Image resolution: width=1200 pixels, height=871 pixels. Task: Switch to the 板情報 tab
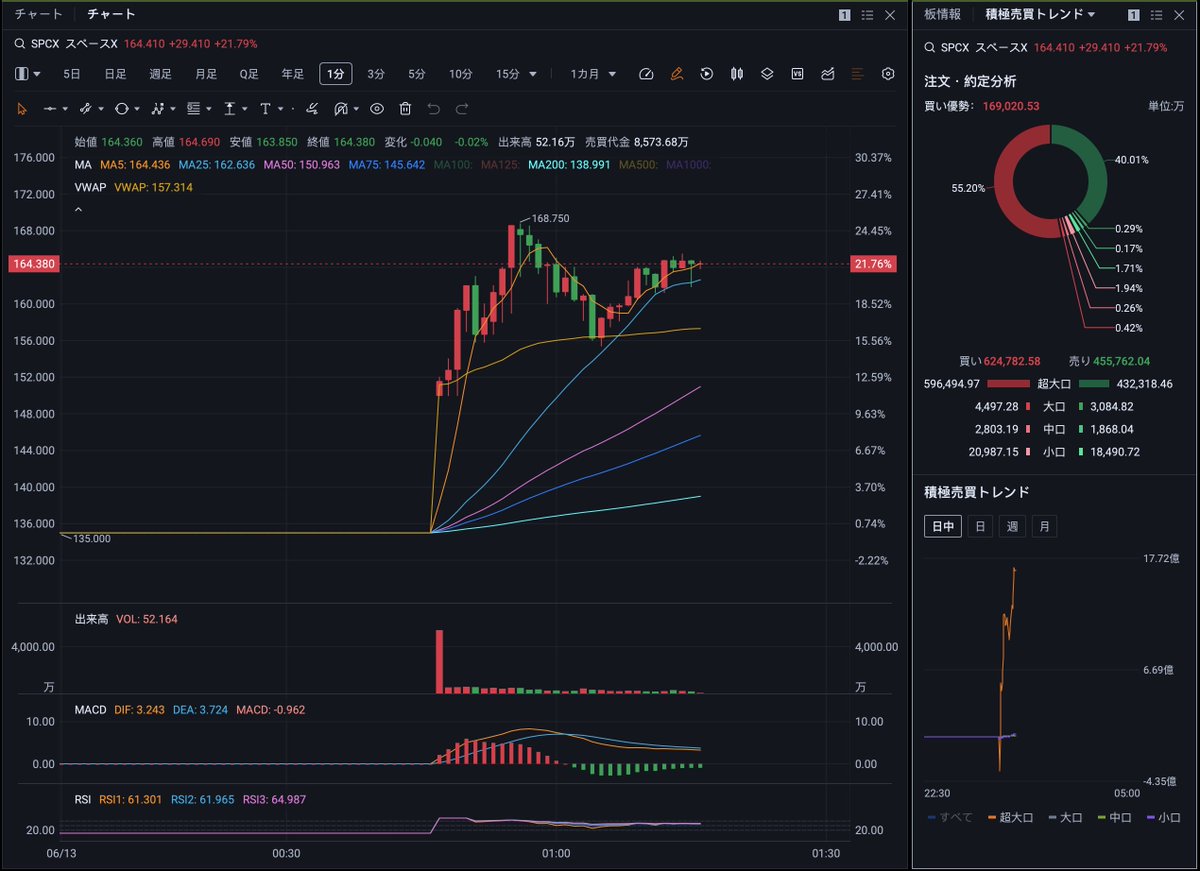point(942,15)
